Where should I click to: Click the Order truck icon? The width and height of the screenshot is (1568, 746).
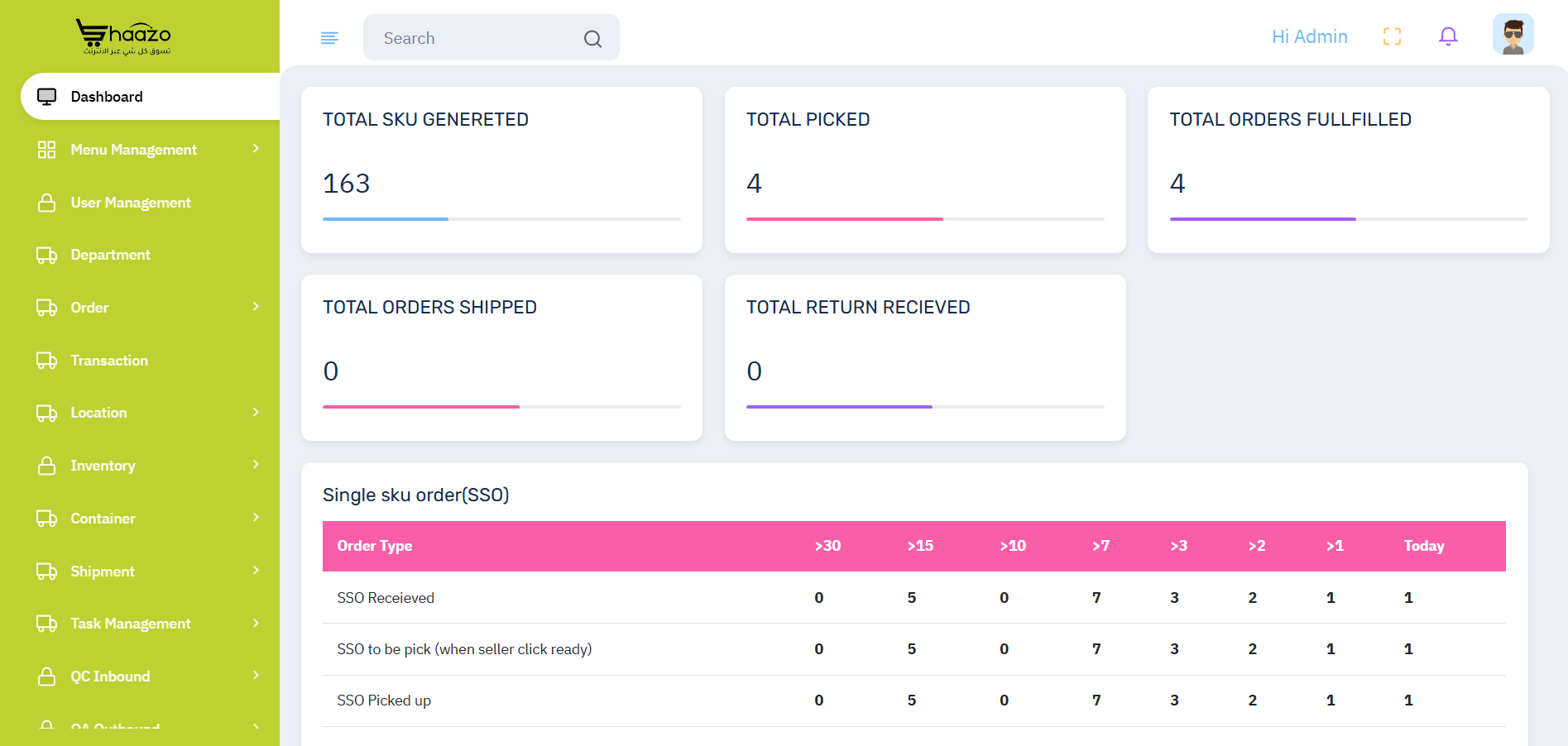47,308
